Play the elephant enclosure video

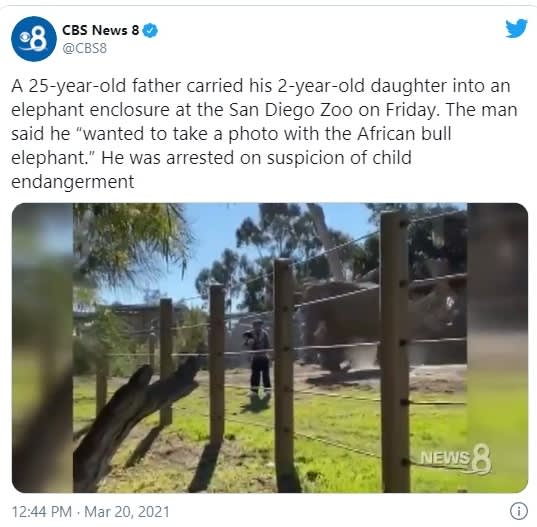click(x=270, y=348)
